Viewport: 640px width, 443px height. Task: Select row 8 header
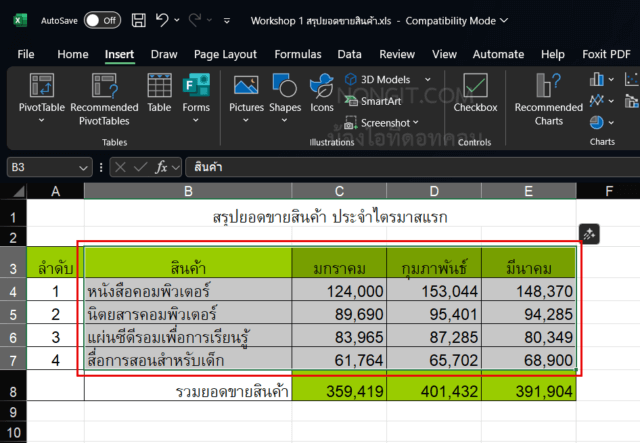tap(13, 385)
